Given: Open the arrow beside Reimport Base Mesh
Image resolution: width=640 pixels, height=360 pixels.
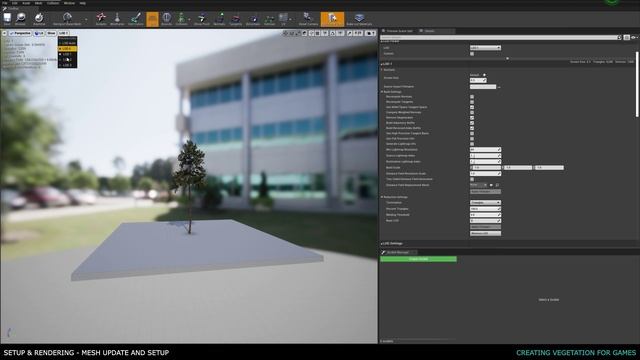Looking at the screenshot, I should pos(86,19).
